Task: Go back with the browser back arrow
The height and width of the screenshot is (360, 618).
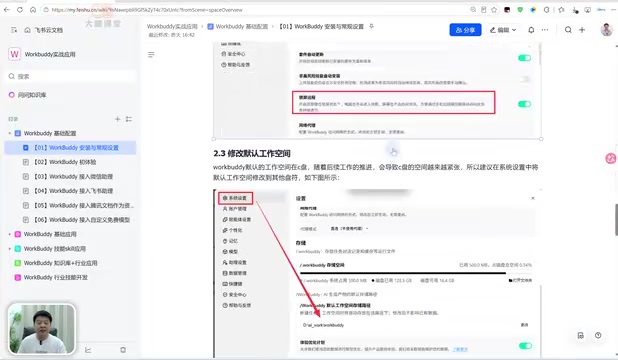Action: point(7,10)
